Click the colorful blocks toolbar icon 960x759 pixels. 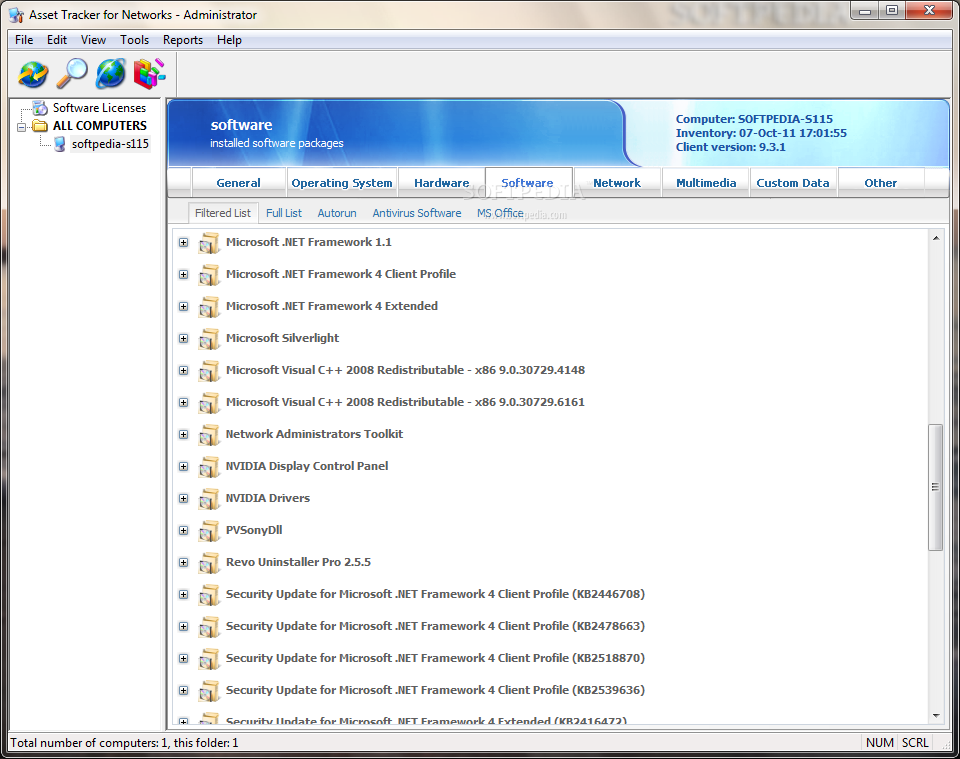point(149,74)
